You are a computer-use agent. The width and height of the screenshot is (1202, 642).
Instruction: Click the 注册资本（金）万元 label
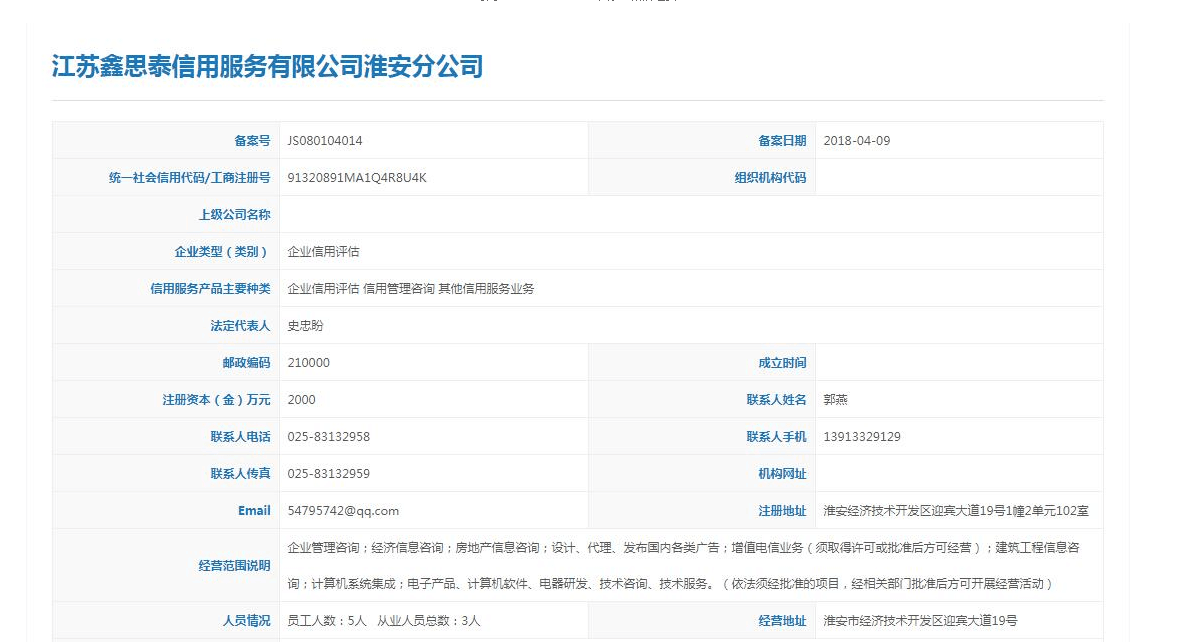pos(217,400)
